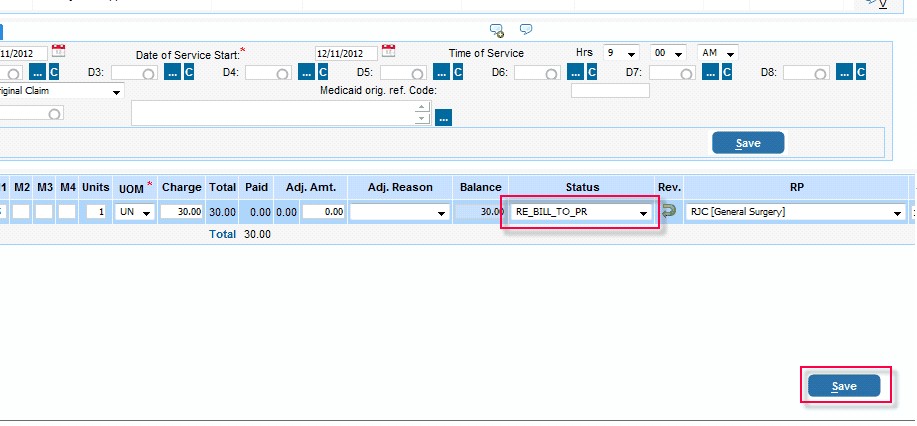Click the Medicaid orig. ref. Code input field
The height and width of the screenshot is (426, 917).
[609, 91]
